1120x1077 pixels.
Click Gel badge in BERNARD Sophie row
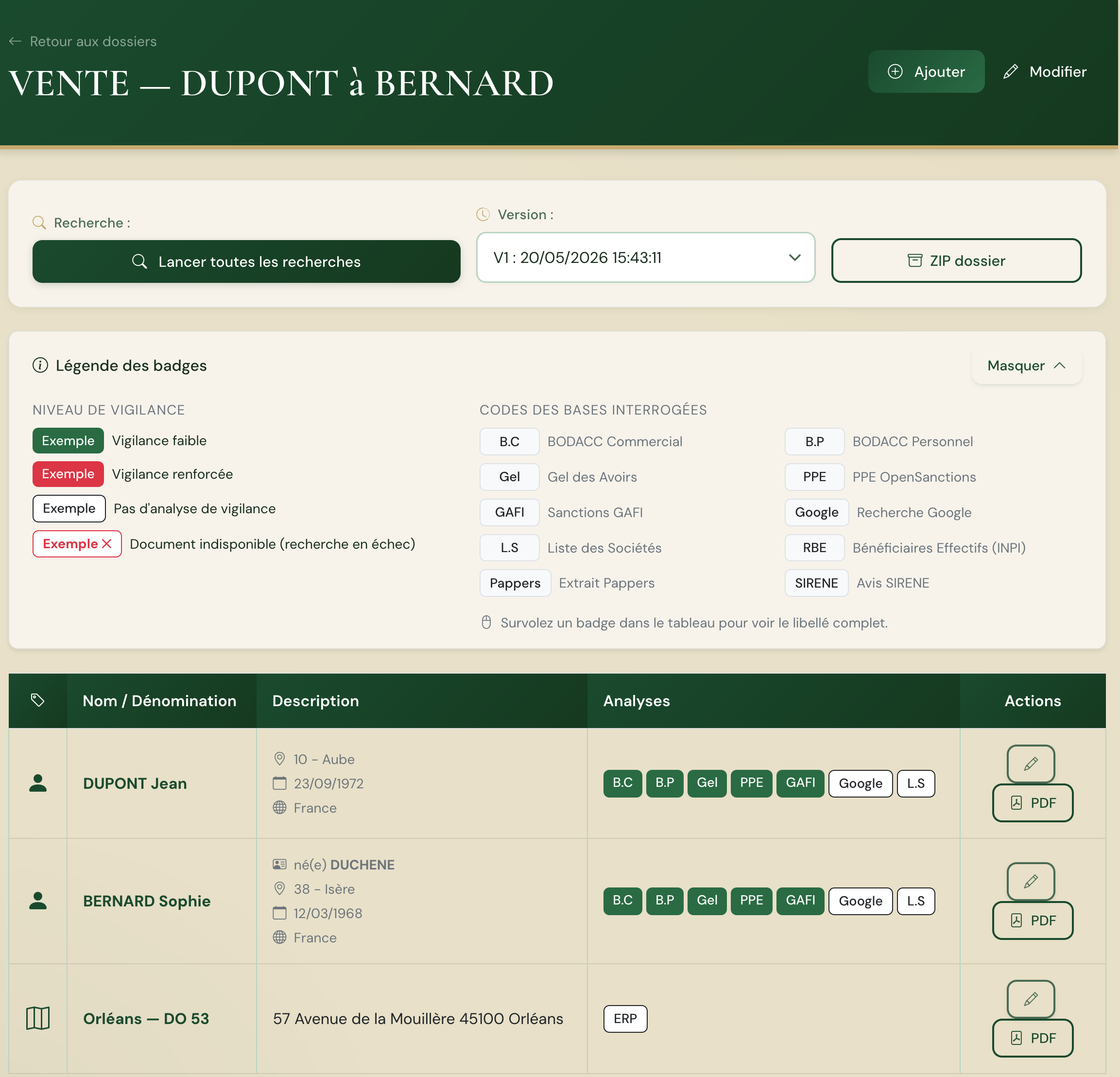[707, 901]
